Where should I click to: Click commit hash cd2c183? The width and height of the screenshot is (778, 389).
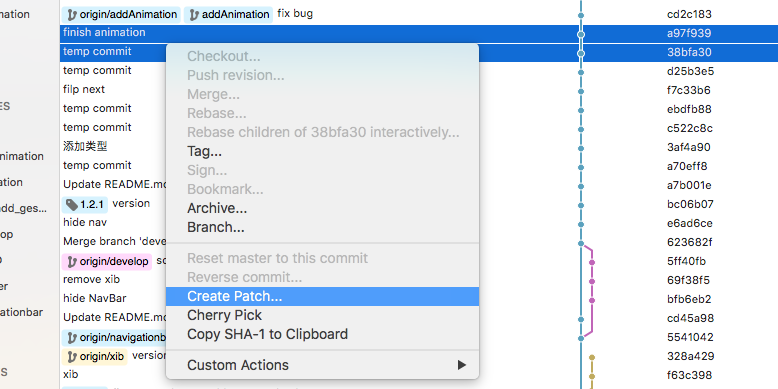point(689,14)
